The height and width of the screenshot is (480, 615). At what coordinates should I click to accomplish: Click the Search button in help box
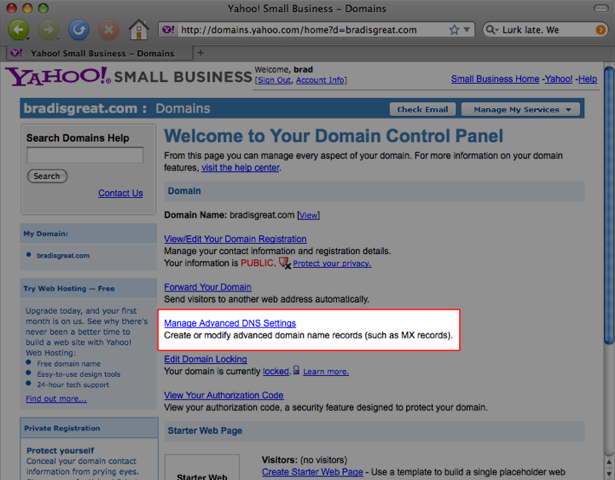point(47,176)
